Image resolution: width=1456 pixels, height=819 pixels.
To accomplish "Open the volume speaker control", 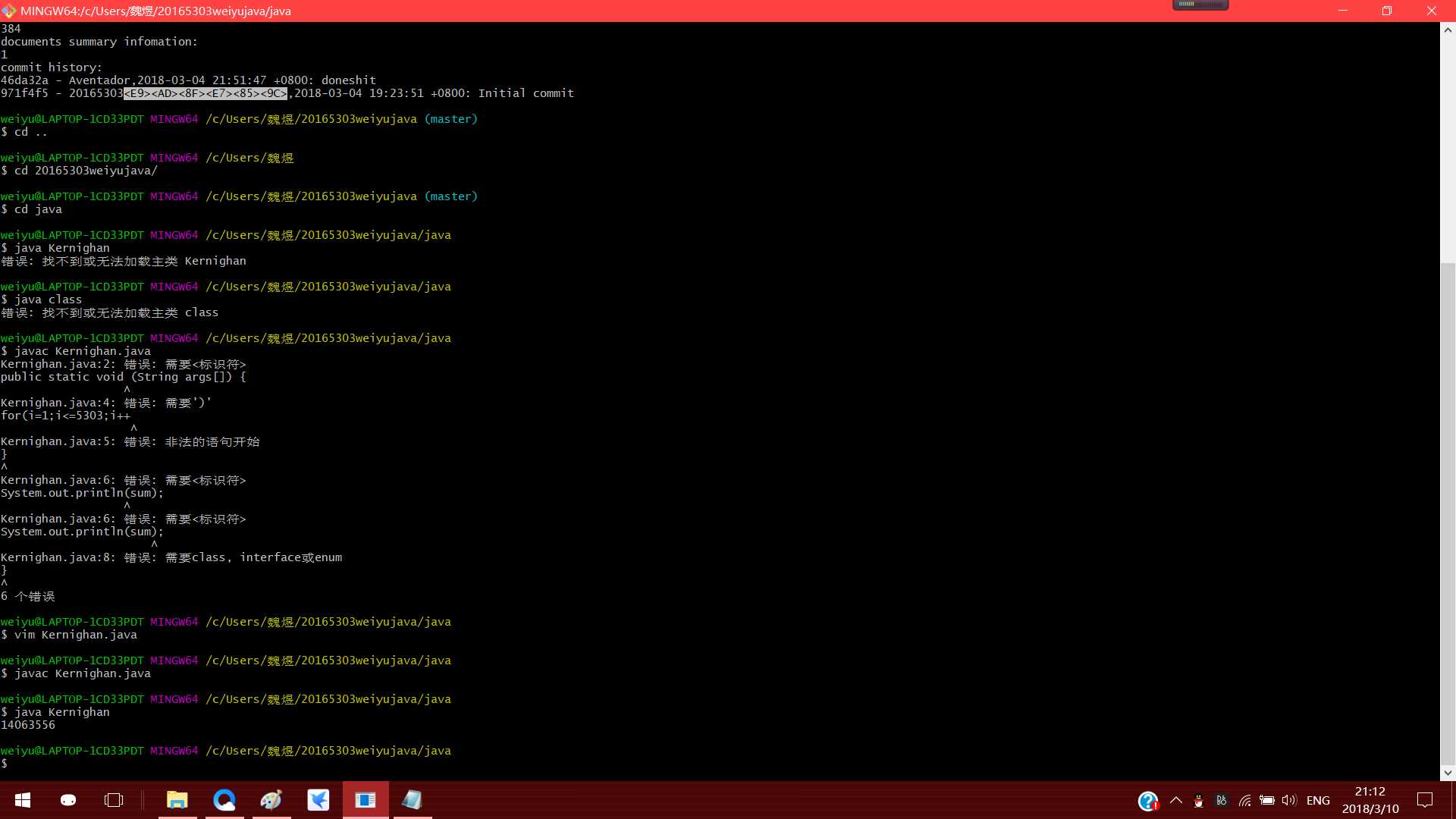I will pyautogui.click(x=1289, y=800).
